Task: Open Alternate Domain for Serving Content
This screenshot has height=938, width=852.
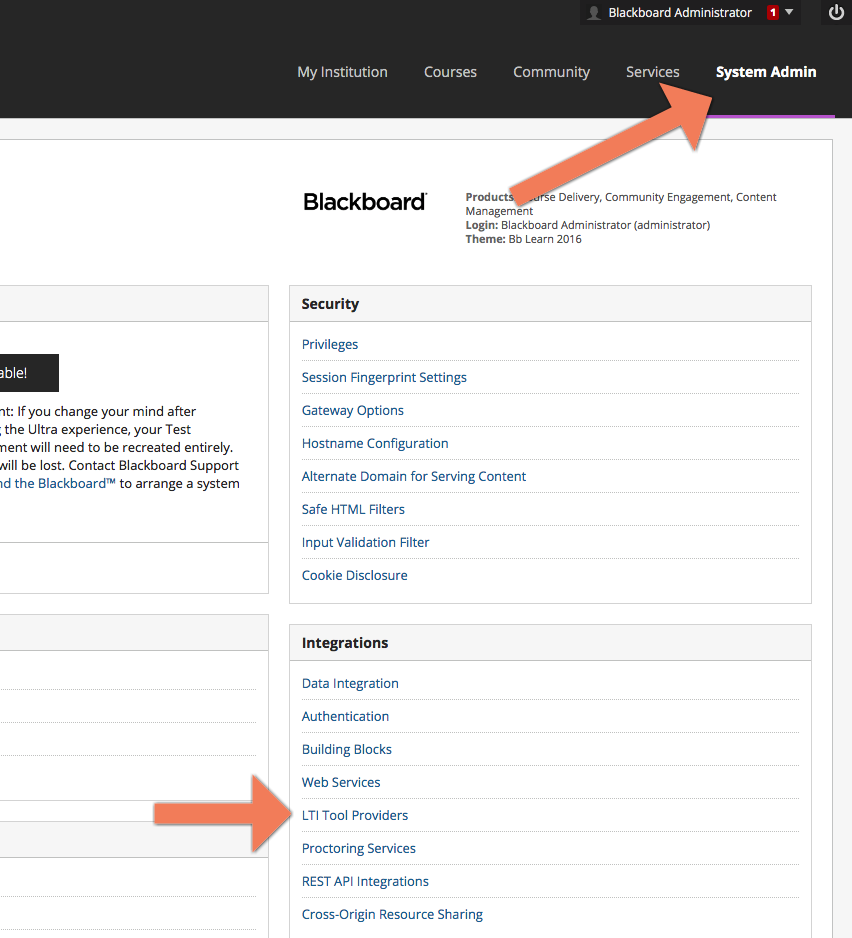Action: click(413, 476)
